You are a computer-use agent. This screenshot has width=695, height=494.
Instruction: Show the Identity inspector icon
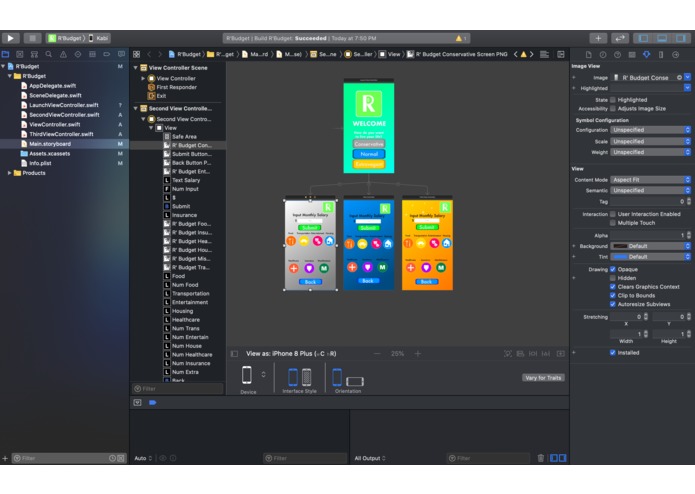coord(632,54)
